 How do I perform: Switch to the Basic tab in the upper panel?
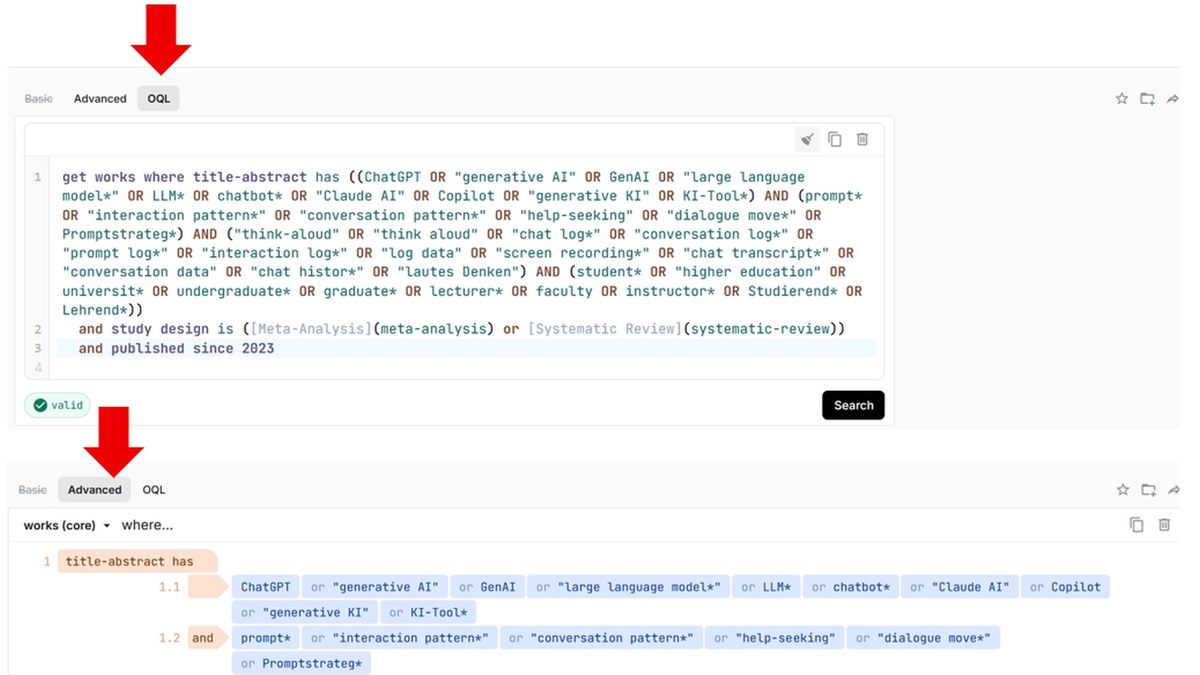pos(38,98)
